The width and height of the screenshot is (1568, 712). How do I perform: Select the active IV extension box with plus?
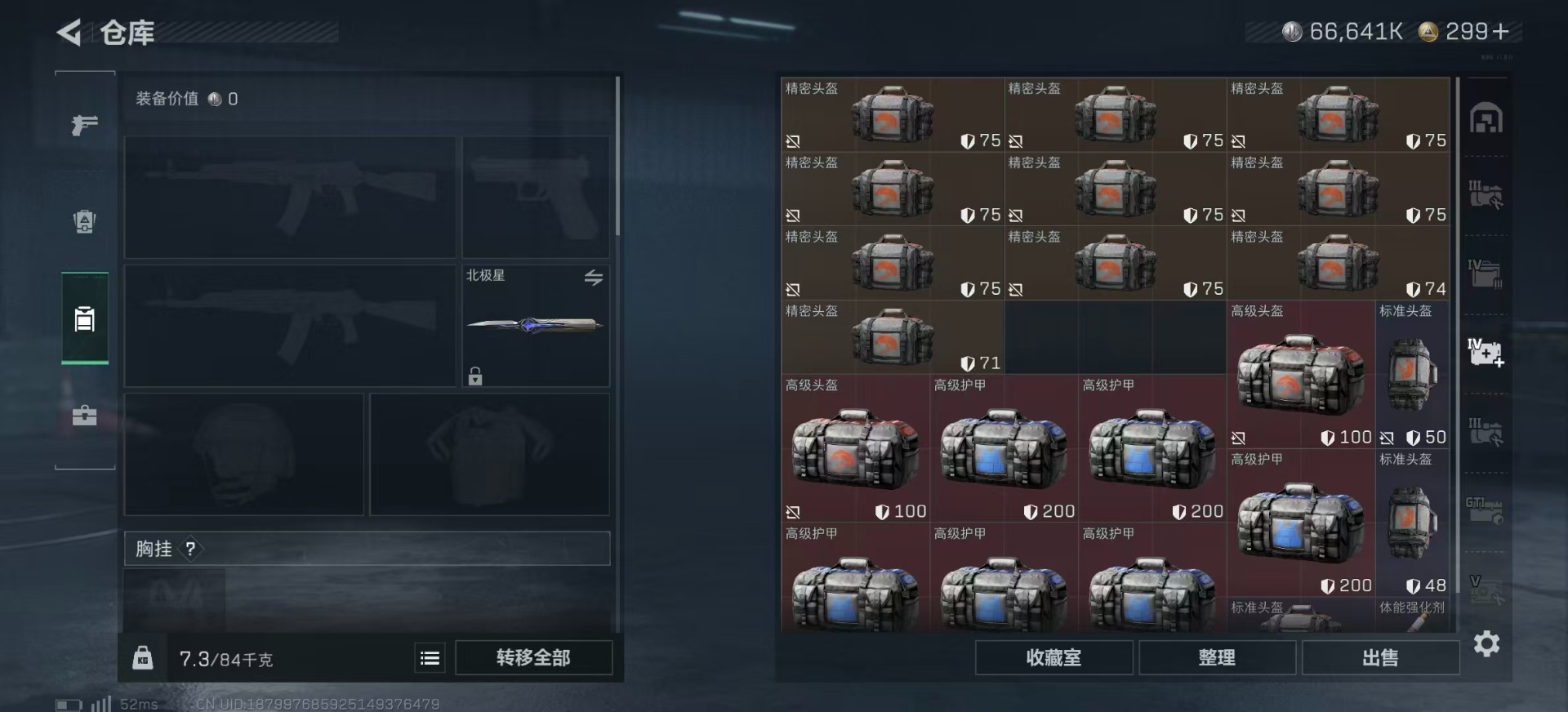tap(1486, 352)
